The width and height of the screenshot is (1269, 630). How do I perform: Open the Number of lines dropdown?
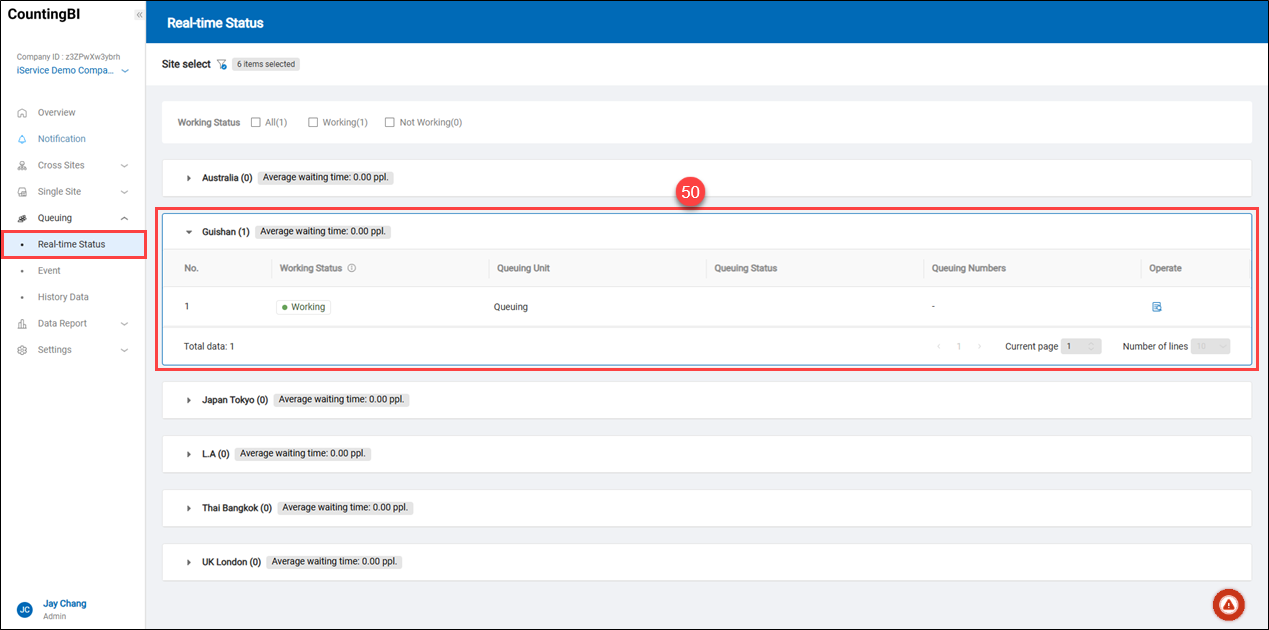[x=1209, y=346]
